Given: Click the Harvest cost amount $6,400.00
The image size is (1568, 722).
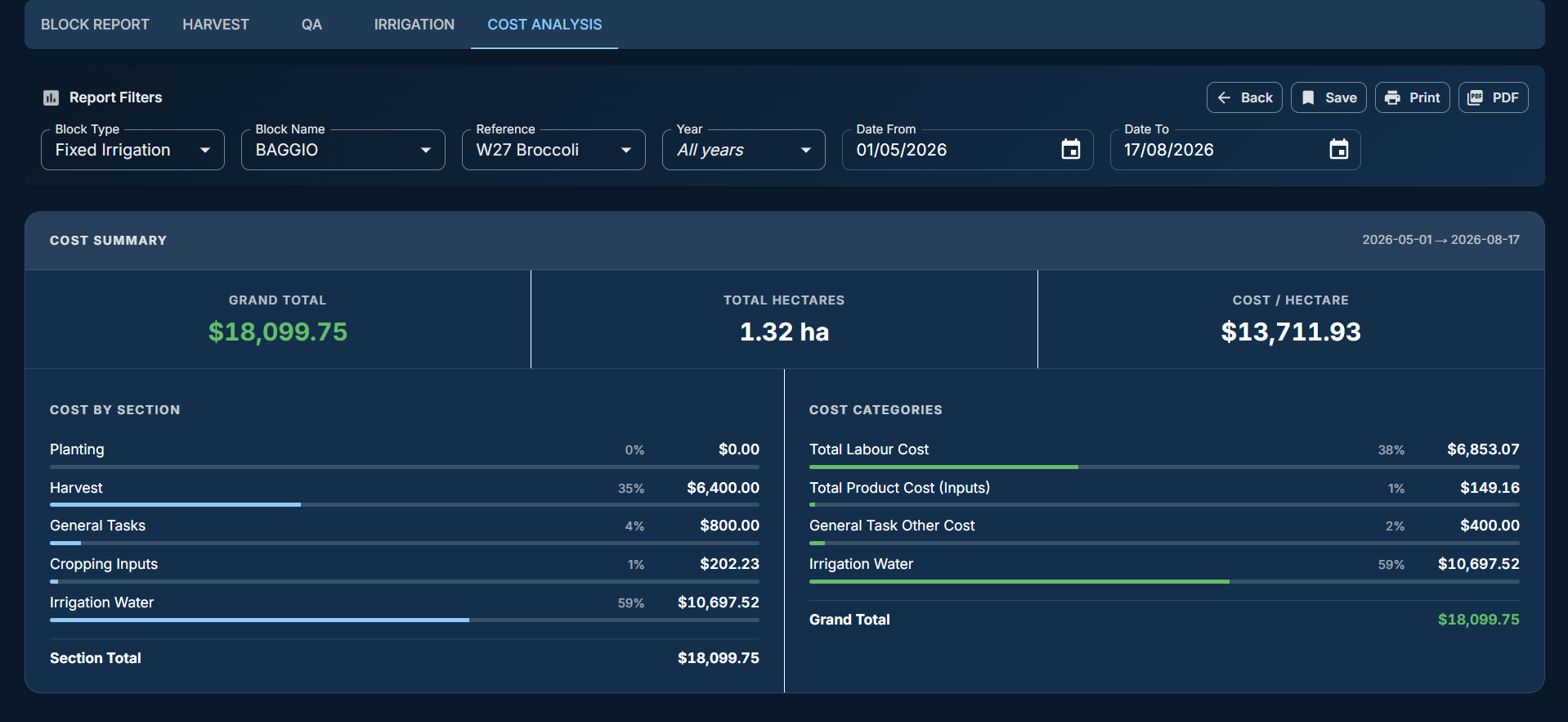Looking at the screenshot, I should [x=723, y=488].
